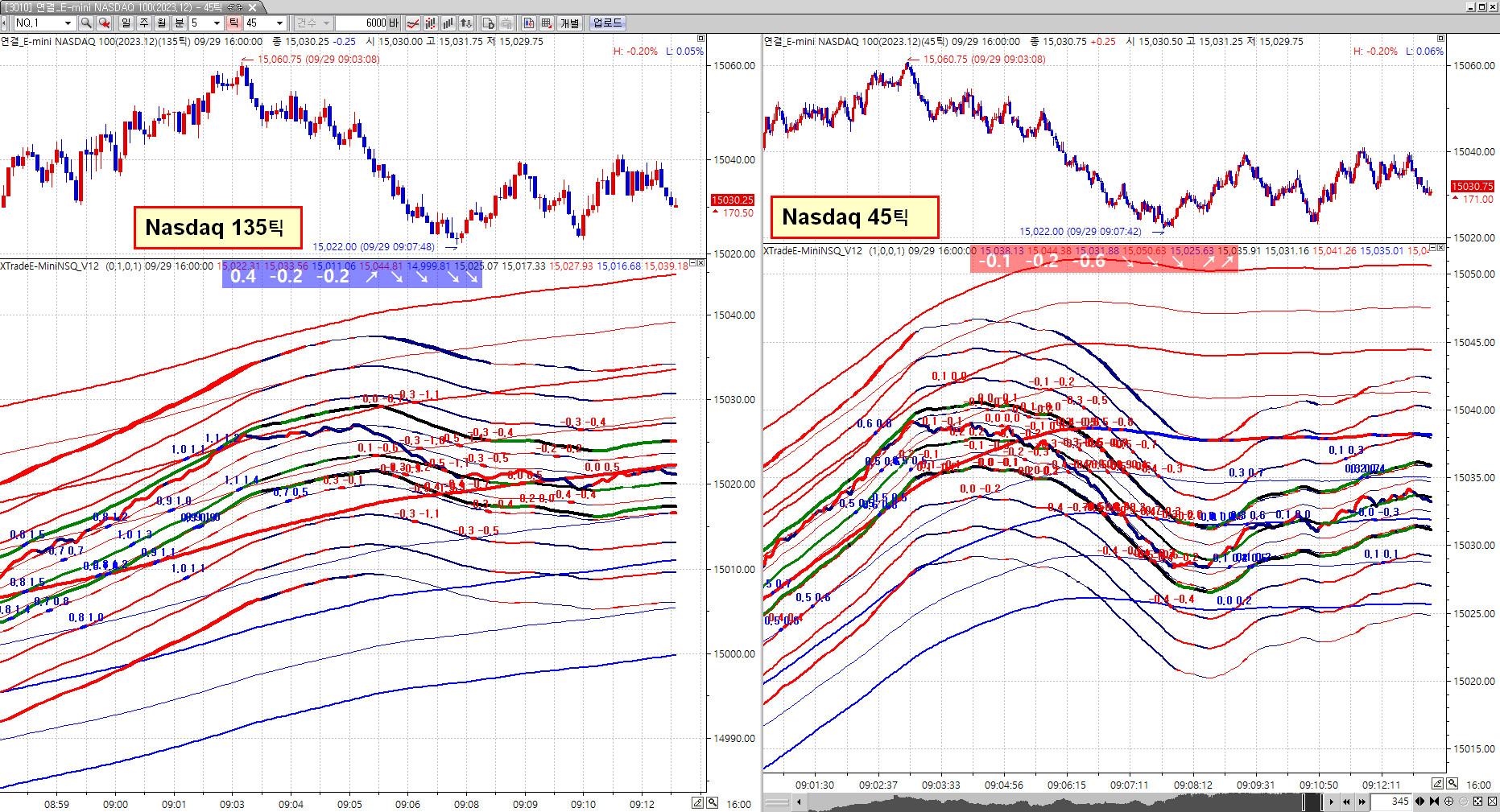Click the right chart price pane maximize icon

tap(1441, 38)
